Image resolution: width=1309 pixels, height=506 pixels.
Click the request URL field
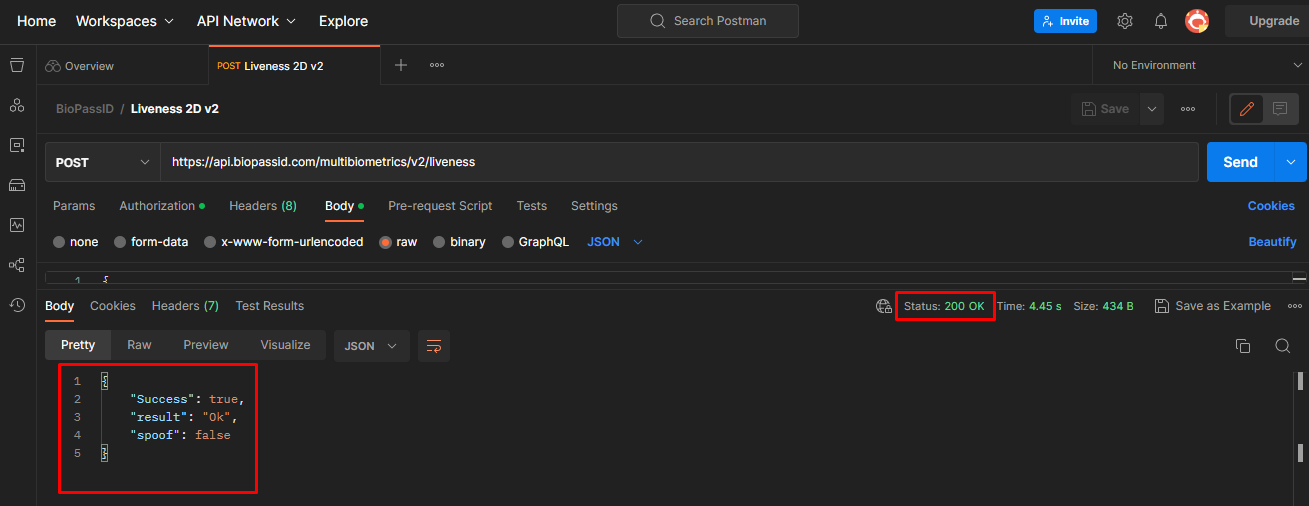[680, 162]
